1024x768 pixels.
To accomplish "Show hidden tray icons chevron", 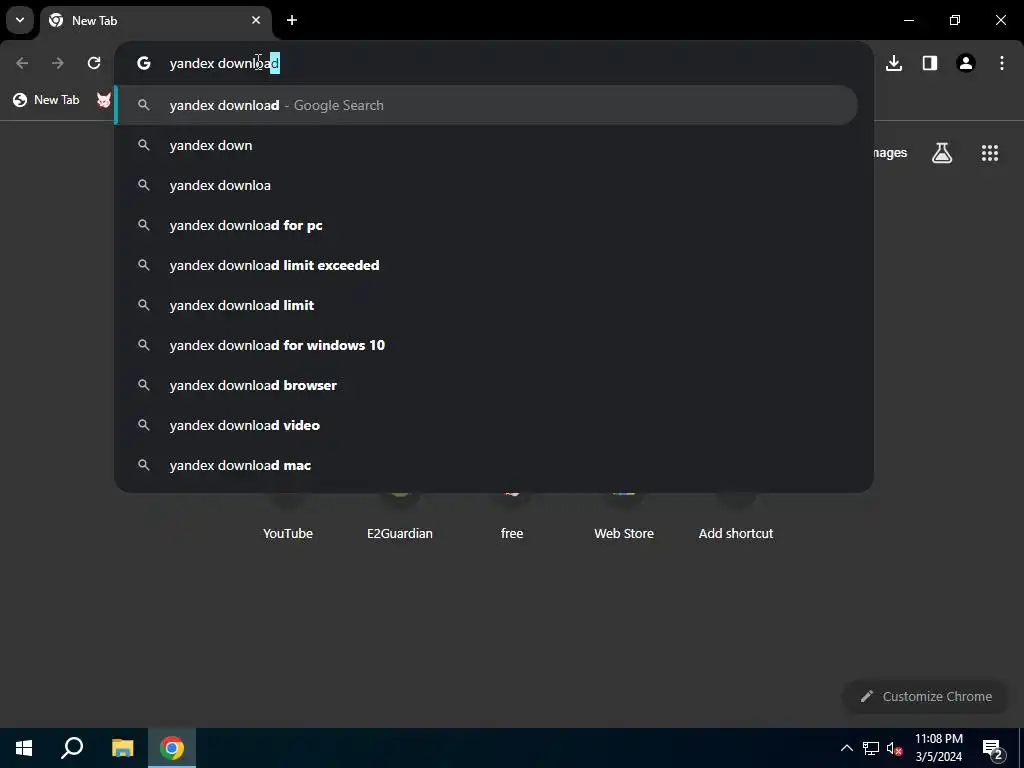I will [846, 748].
